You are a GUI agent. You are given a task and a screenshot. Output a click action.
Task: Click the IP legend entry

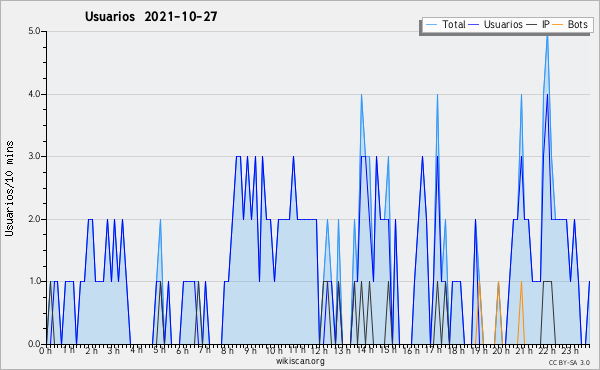pos(538,24)
